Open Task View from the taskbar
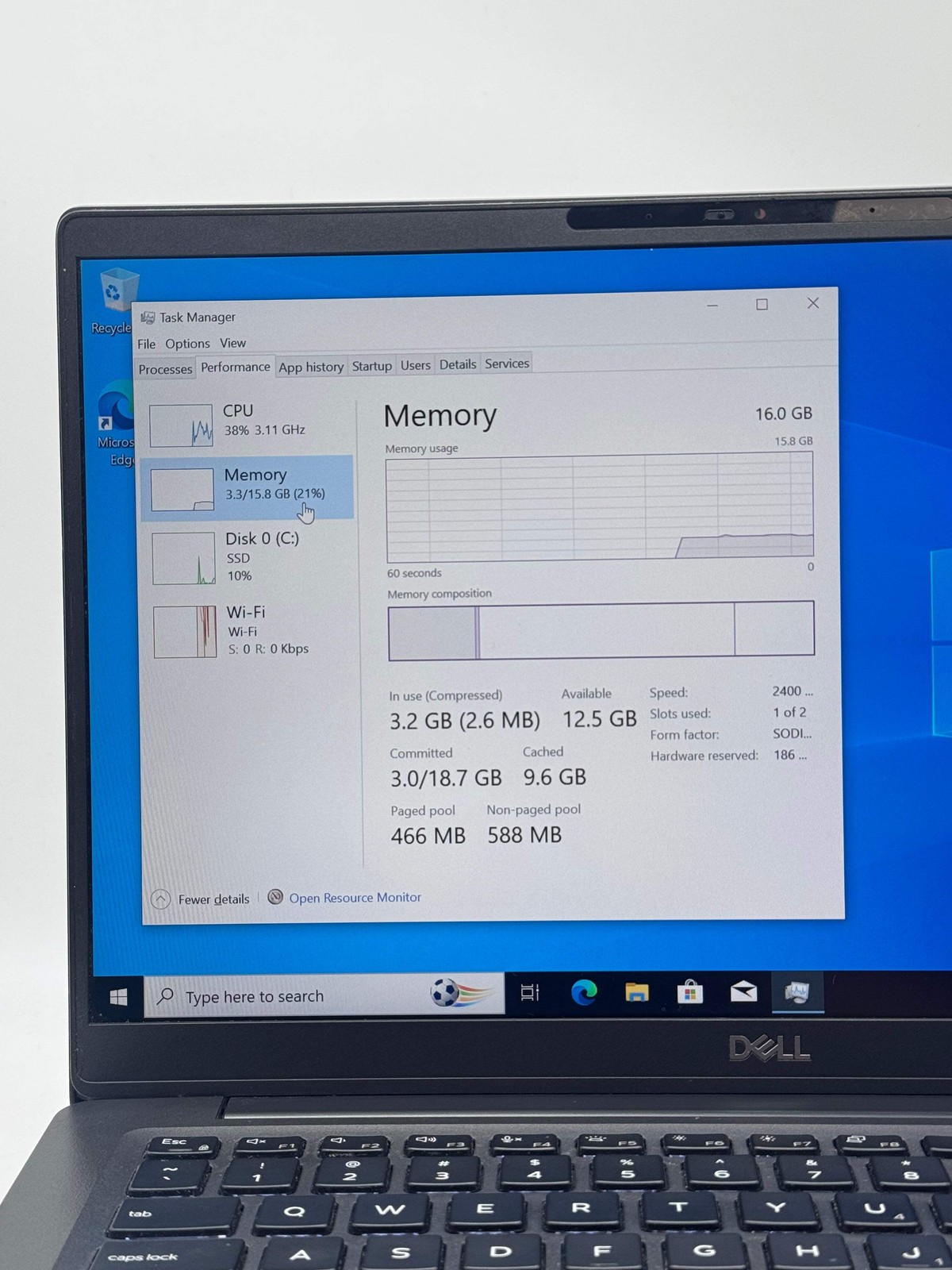 (x=529, y=992)
